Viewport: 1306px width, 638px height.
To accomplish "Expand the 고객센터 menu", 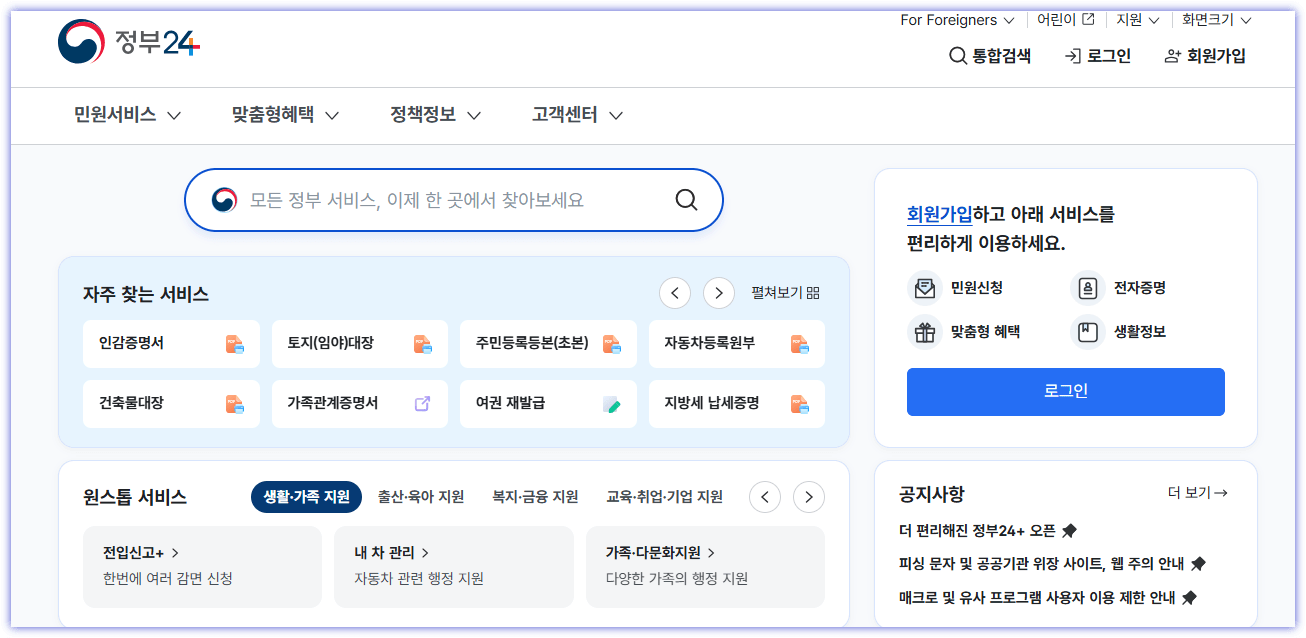I will click(x=578, y=115).
